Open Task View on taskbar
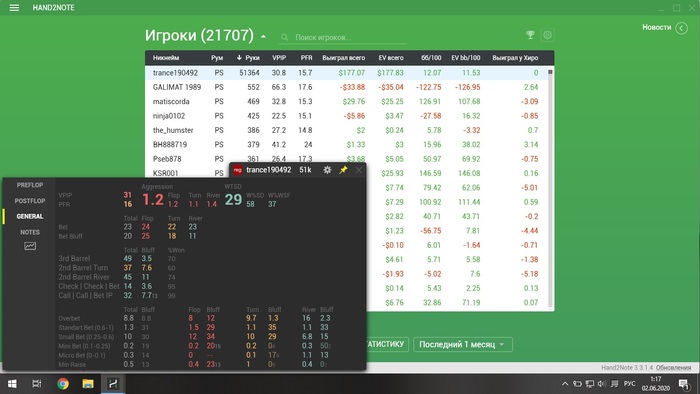 (37, 384)
